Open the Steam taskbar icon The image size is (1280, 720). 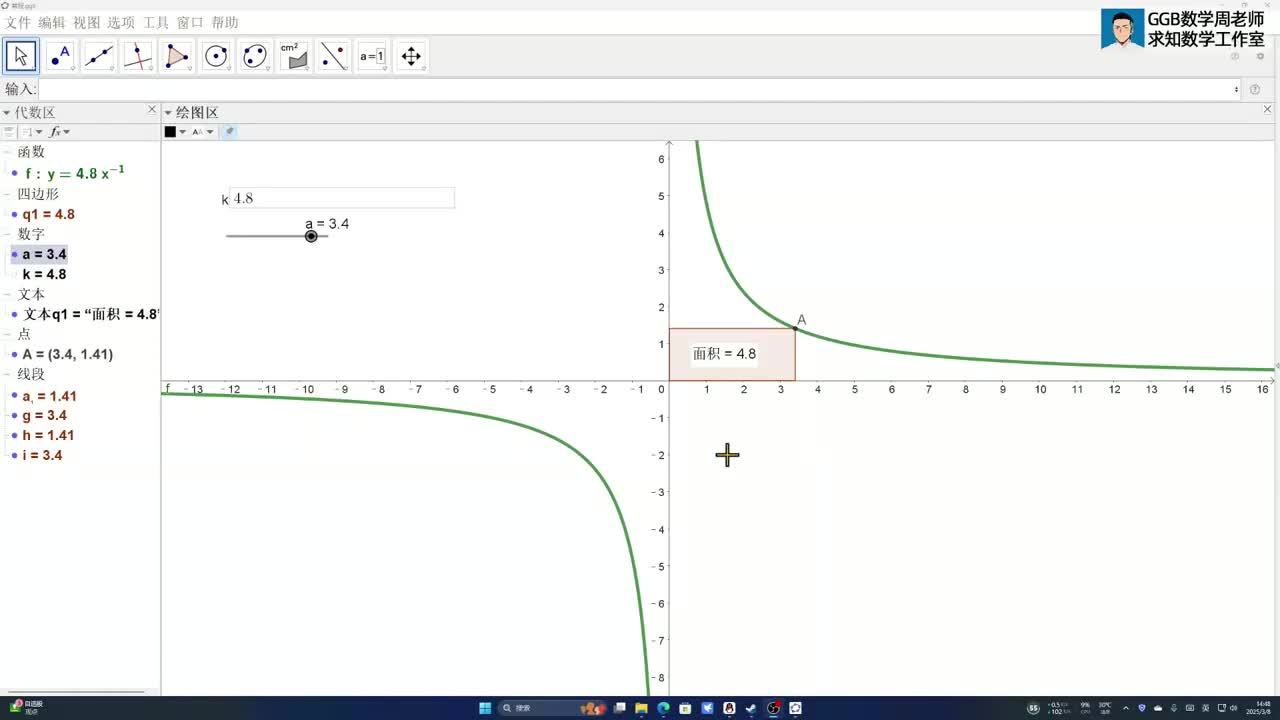pyautogui.click(x=751, y=708)
